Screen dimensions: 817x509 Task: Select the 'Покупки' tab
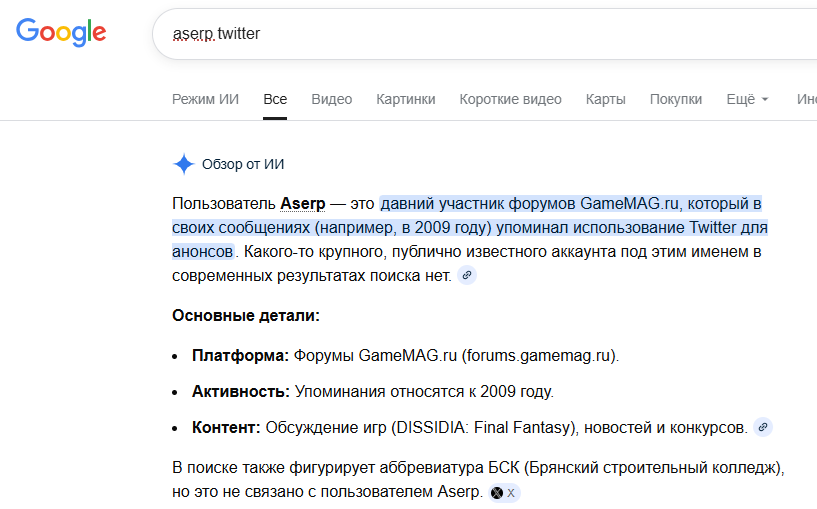pos(675,99)
